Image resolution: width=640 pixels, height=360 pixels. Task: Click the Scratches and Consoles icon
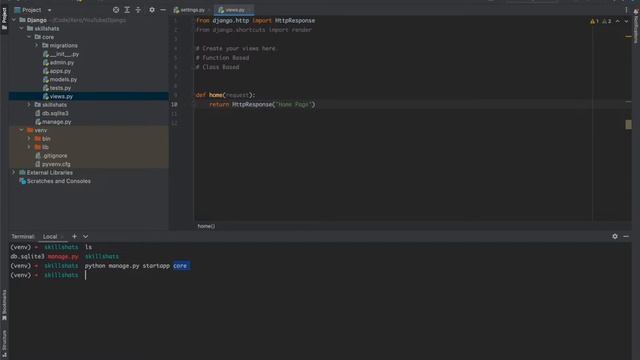[22, 181]
